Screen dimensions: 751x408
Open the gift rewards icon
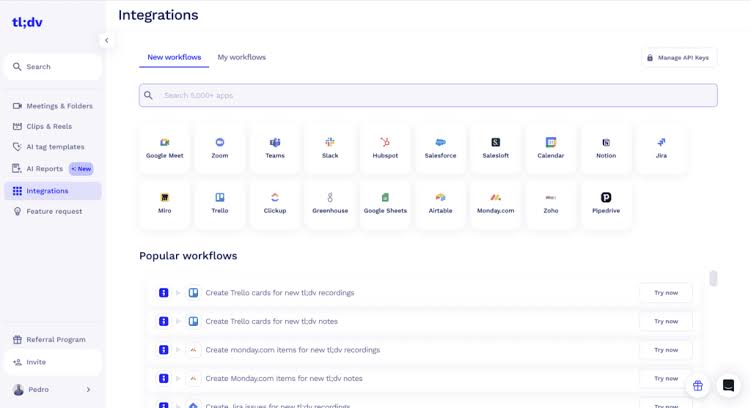click(x=698, y=385)
